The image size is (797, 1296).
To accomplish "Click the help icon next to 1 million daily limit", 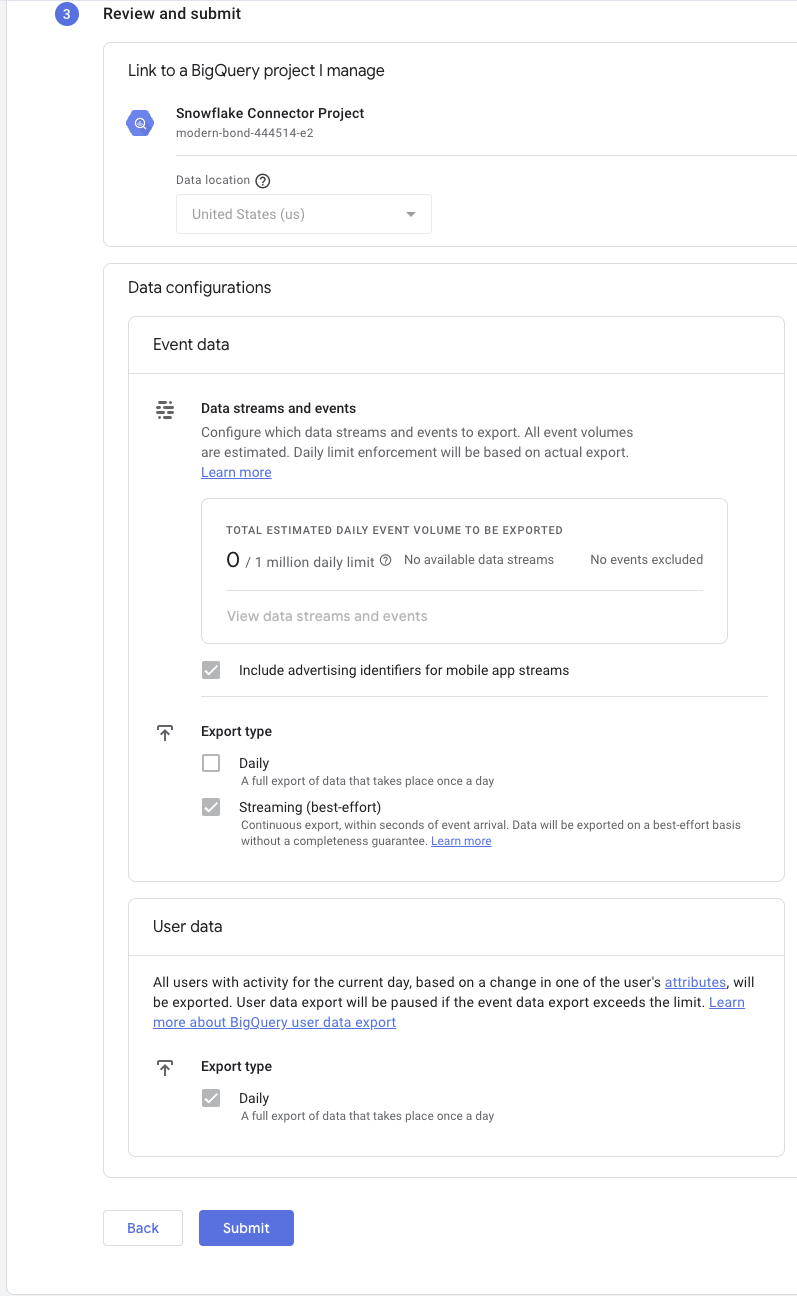I will pyautogui.click(x=386, y=560).
